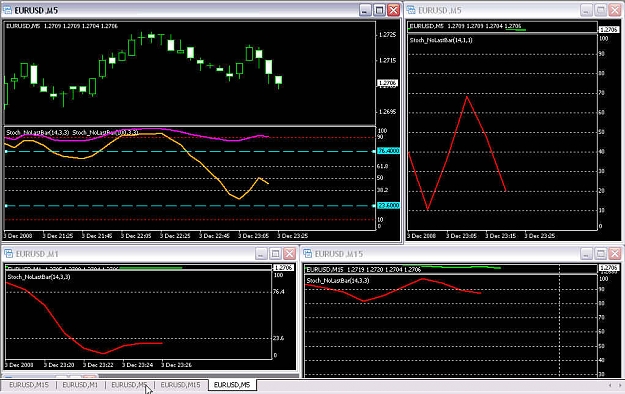The image size is (625, 394).
Task: Maximize the EURUSD,M1 chart window
Action: click(x=275, y=254)
